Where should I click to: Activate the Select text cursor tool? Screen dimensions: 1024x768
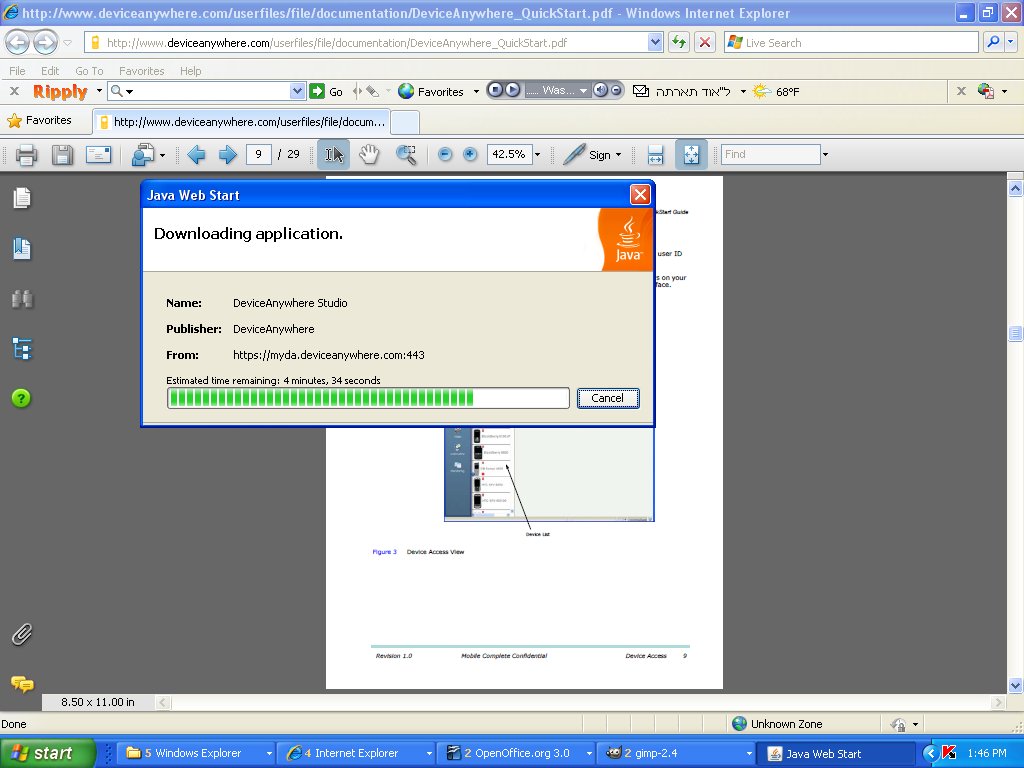334,155
